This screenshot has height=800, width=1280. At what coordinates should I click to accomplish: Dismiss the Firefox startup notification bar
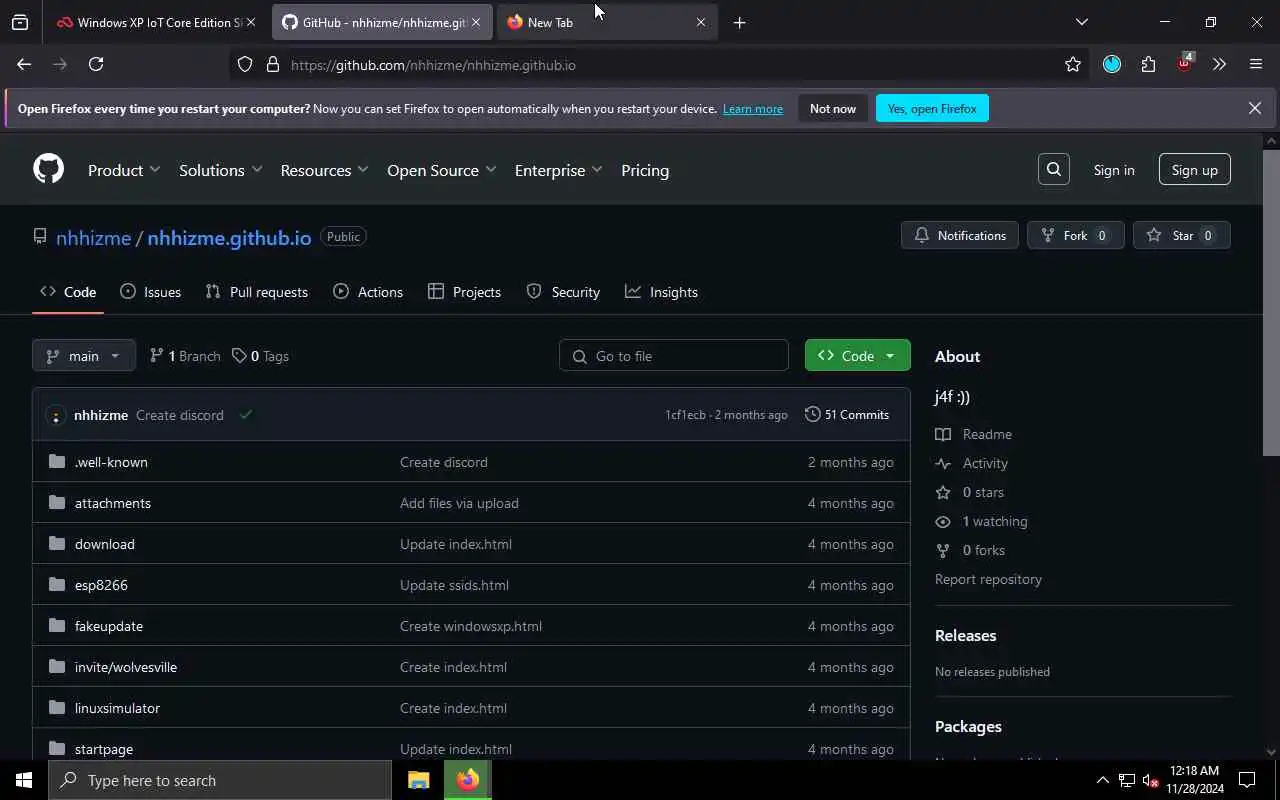[1255, 108]
